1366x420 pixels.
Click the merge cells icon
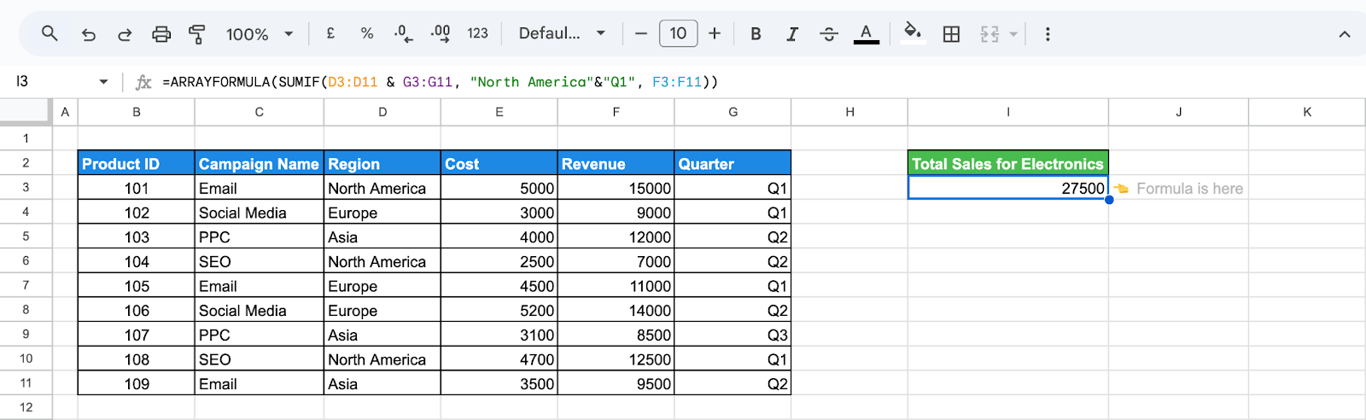pos(990,34)
